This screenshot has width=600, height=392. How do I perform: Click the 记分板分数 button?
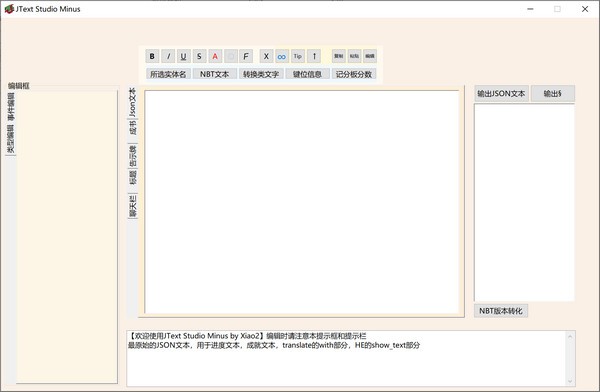click(354, 74)
